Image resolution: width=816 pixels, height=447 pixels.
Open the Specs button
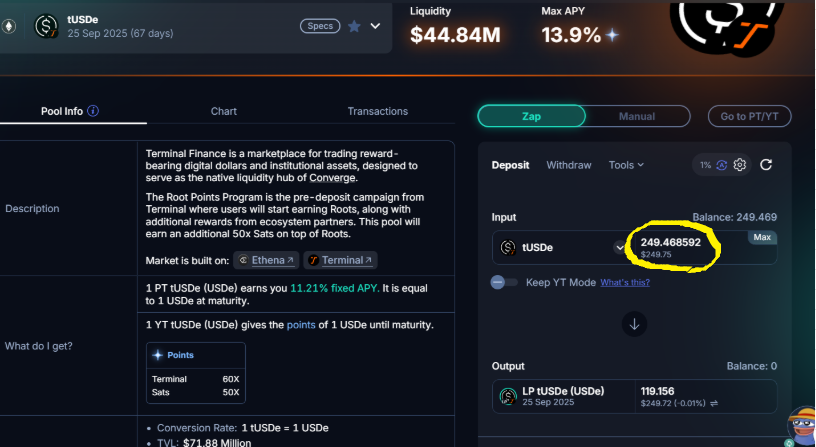tap(320, 26)
